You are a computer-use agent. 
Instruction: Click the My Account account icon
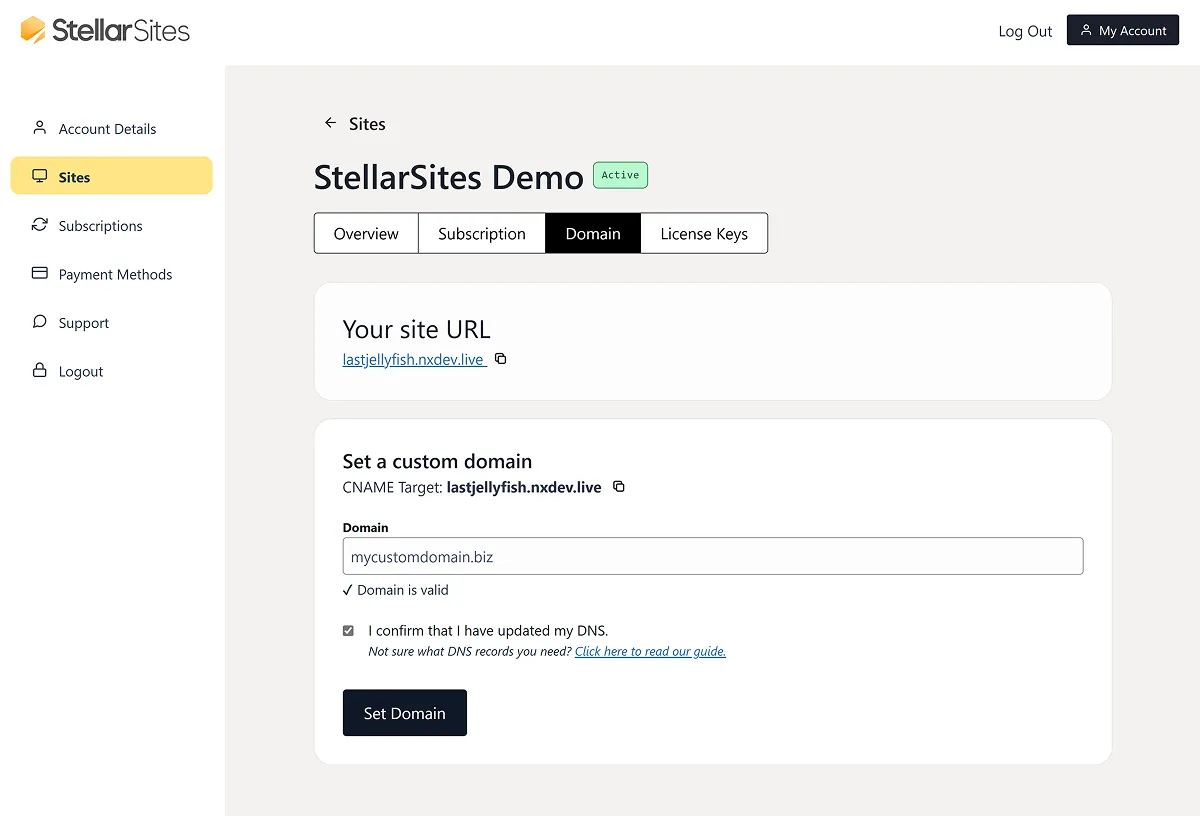1084,30
